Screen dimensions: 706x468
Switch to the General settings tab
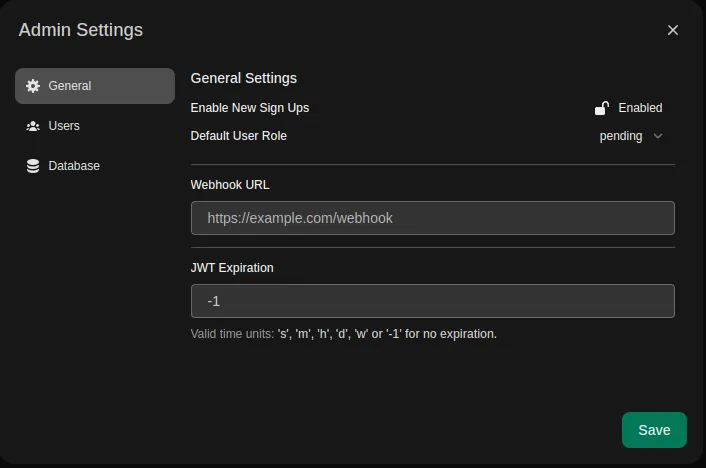tap(95, 86)
